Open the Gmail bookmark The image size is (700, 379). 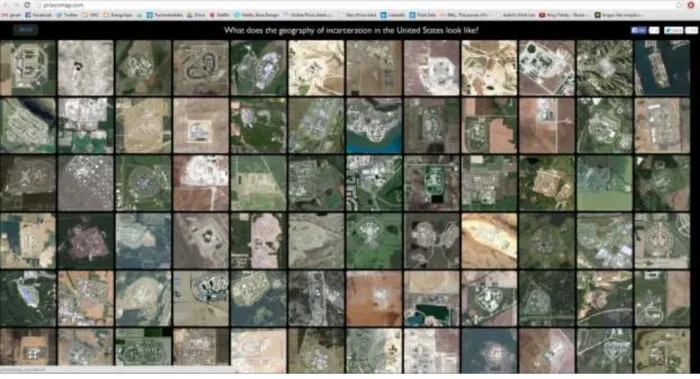pyautogui.click(x=12, y=15)
